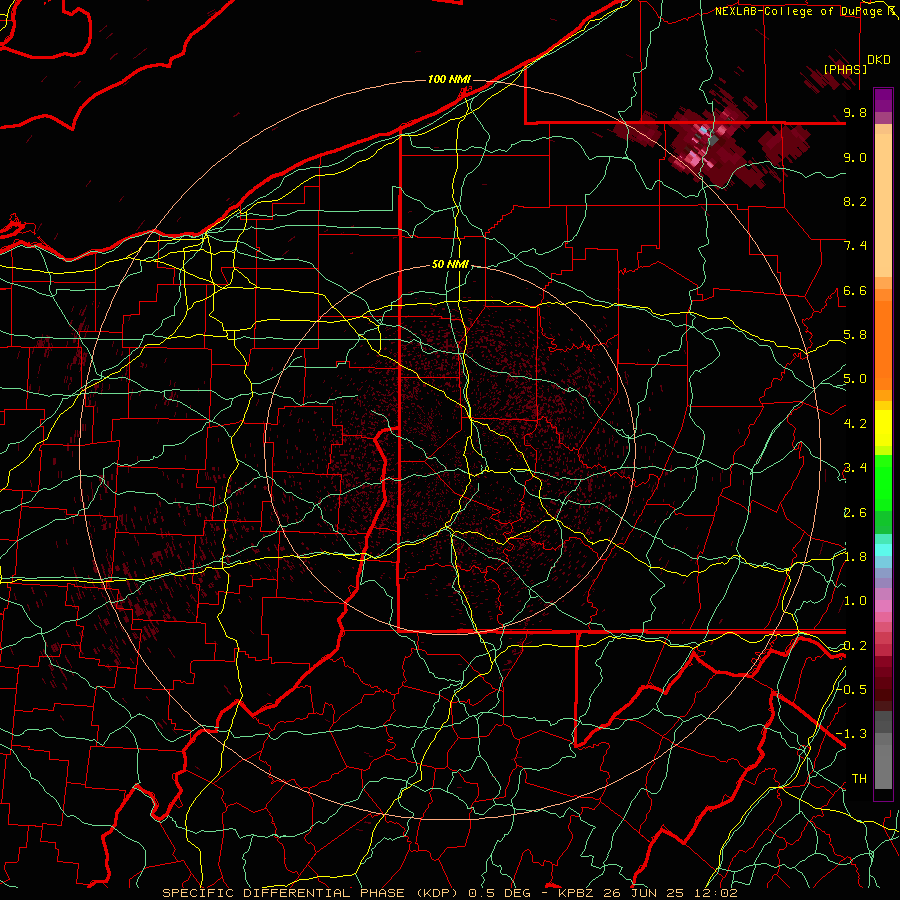Viewport: 900px width, 900px height.
Task: Click the TH label at legend bottom
Action: (x=859, y=779)
